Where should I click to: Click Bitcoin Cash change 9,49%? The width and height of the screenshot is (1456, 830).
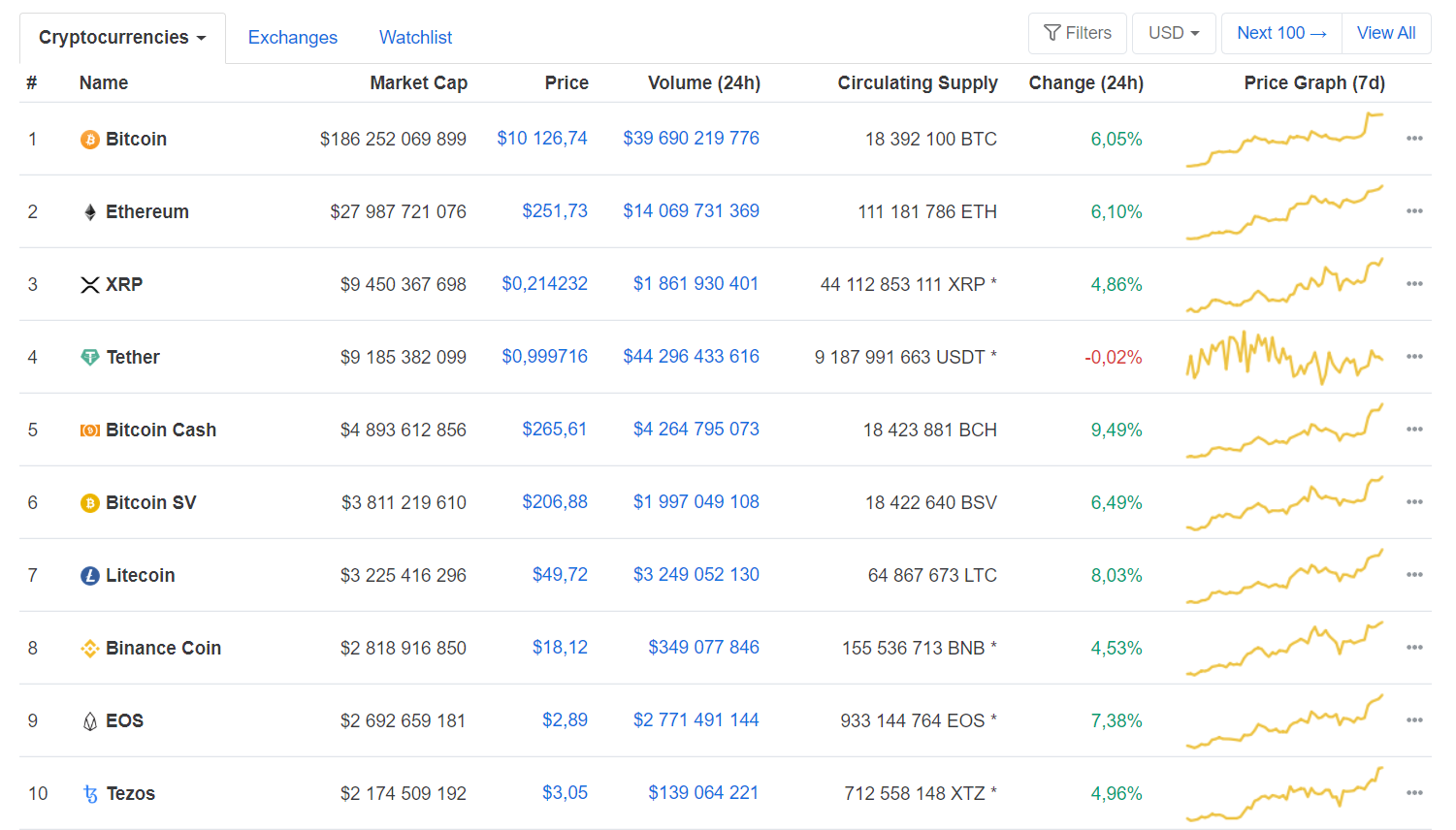[x=1116, y=431]
